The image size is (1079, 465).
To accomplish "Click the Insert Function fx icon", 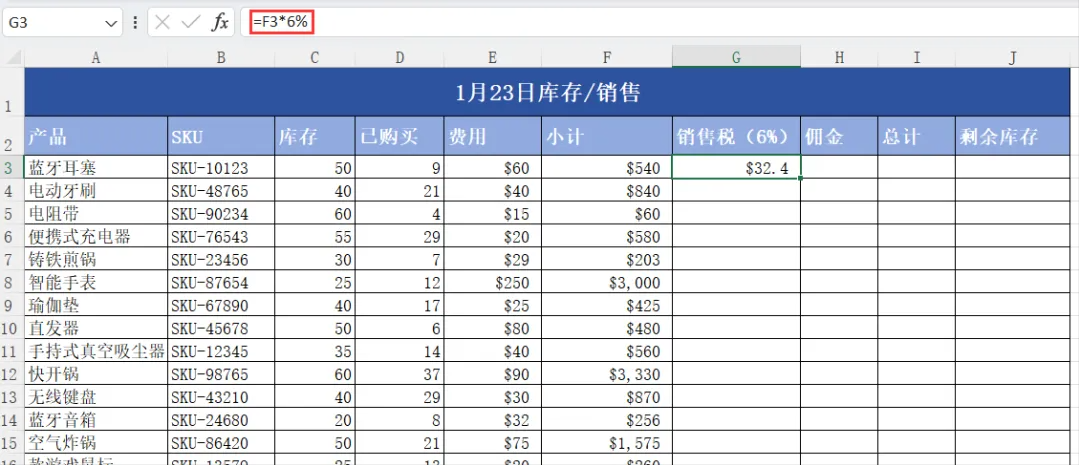I will (x=220, y=22).
